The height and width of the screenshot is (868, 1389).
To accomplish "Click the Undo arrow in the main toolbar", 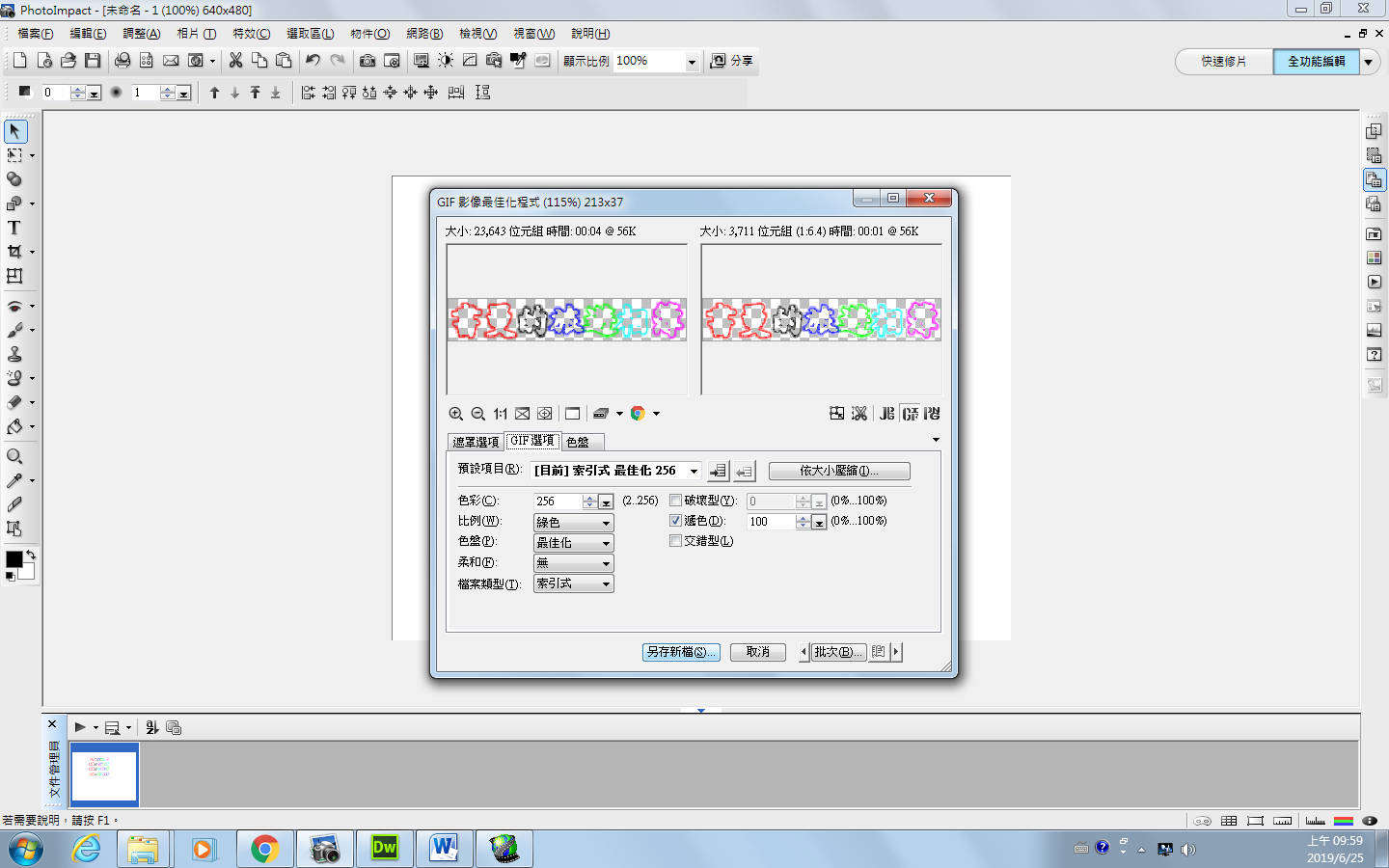I will pyautogui.click(x=313, y=61).
